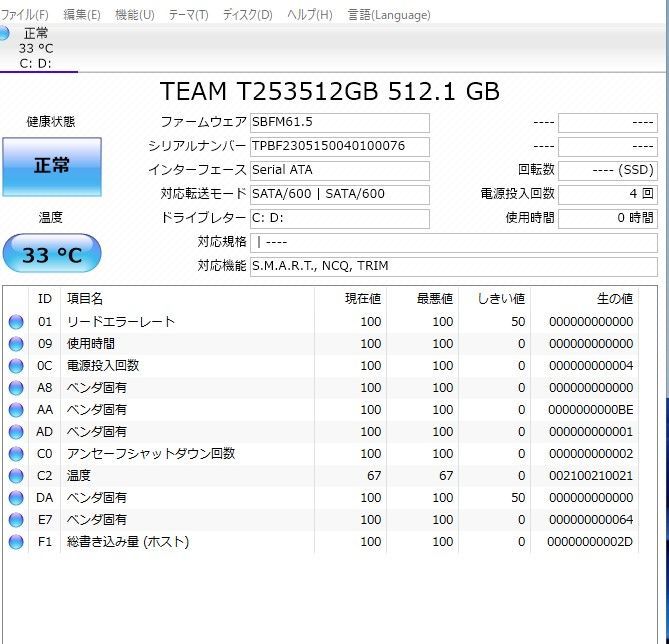
Task: Click the 電源投入回数 4 回 field
Action: (608, 195)
